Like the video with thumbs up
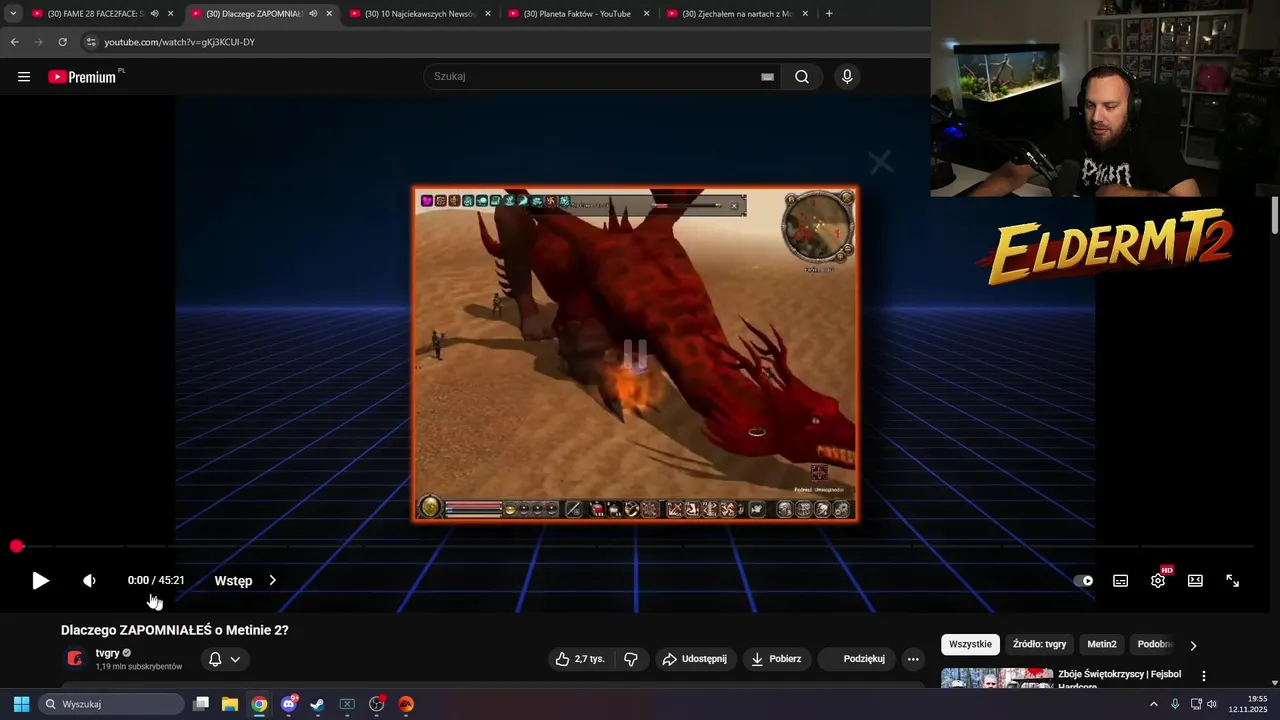1280x720 pixels. click(580, 659)
